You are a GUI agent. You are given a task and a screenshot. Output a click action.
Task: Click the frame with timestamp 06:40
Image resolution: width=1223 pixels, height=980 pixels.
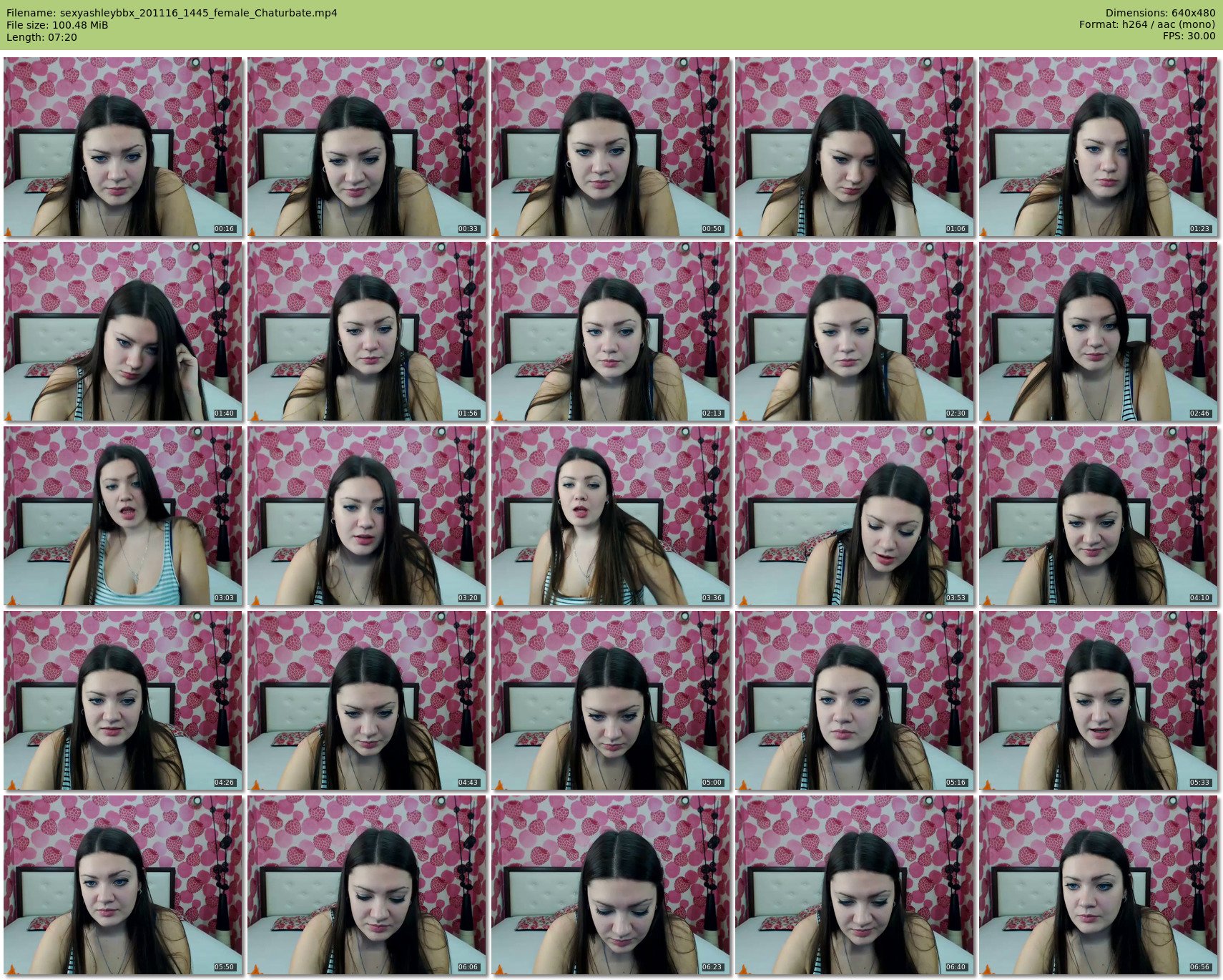pos(855,886)
